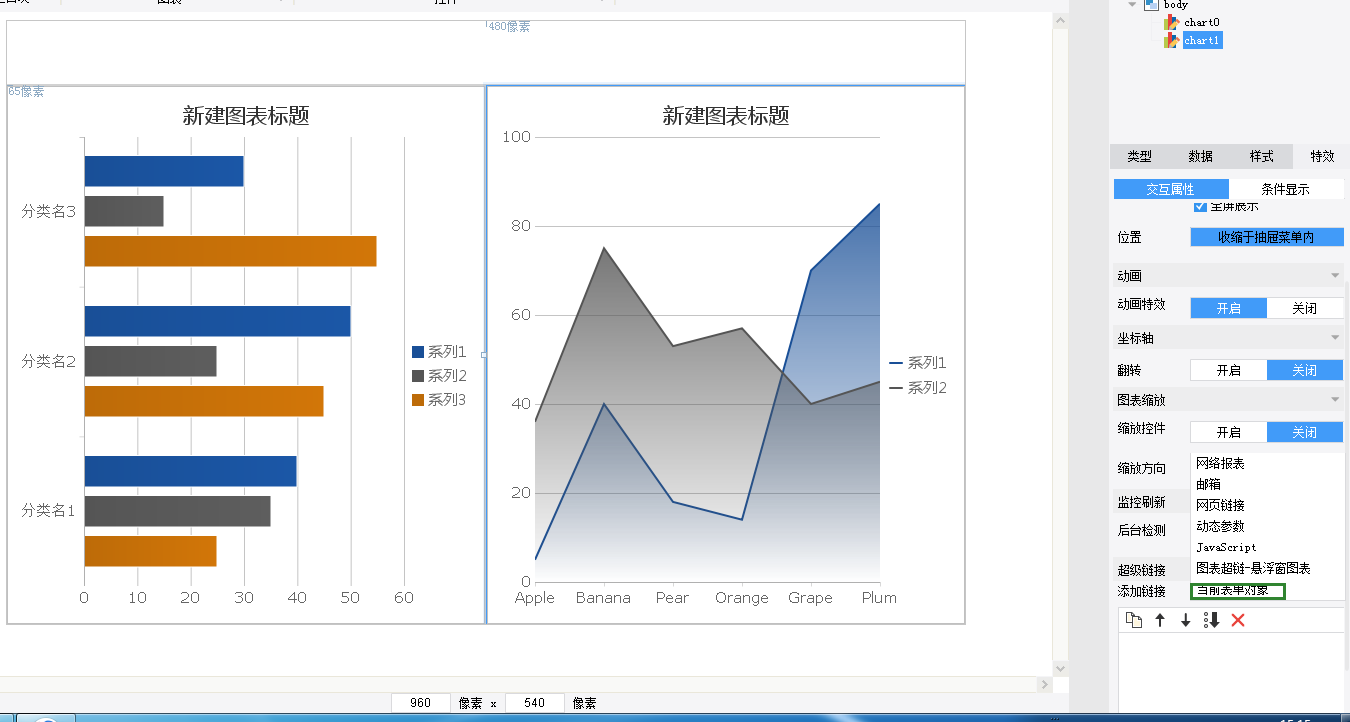Select the 交互属性 sub-tab
The image size is (1350, 722).
tap(1171, 189)
